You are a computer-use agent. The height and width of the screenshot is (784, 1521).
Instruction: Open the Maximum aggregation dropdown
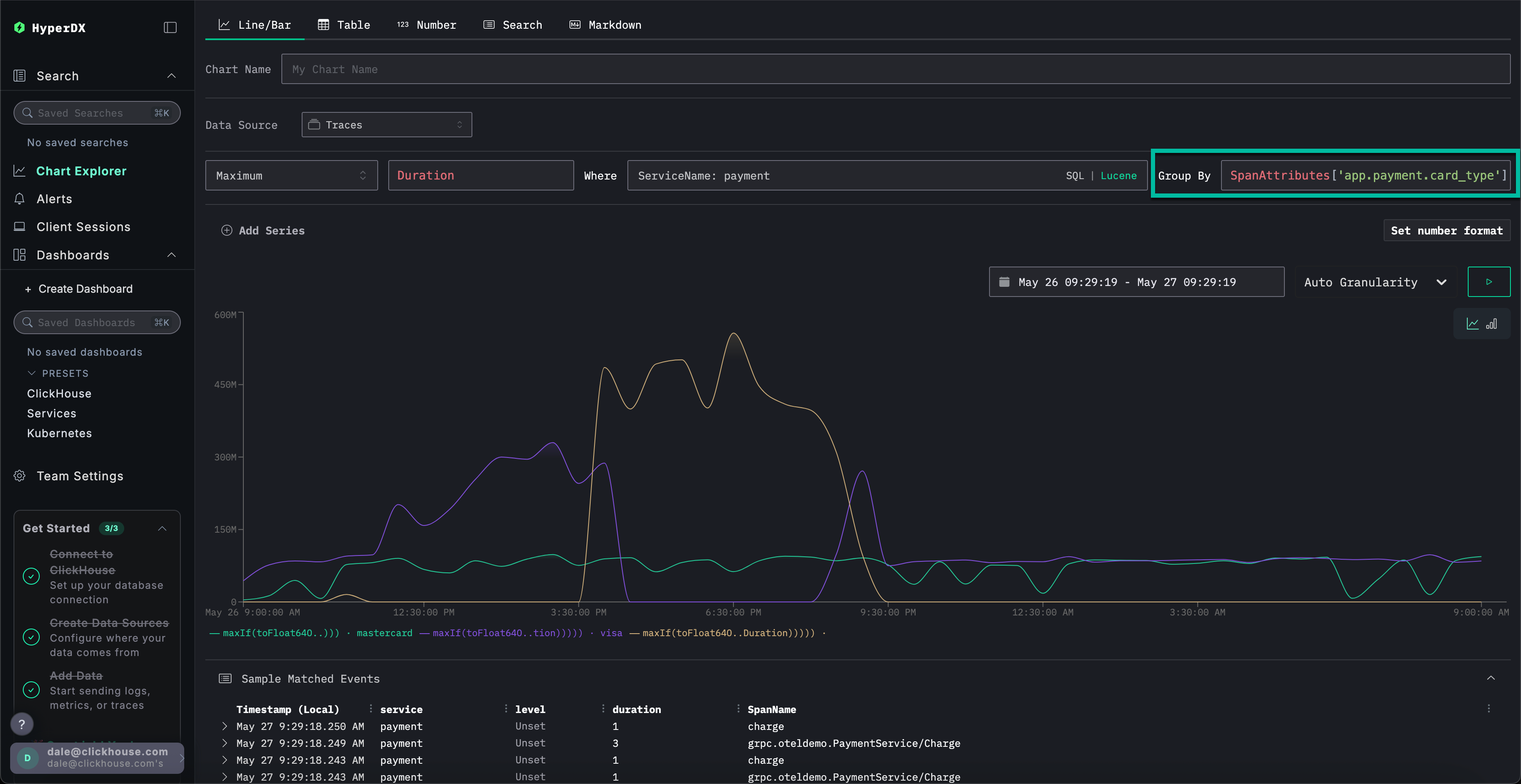(291, 175)
